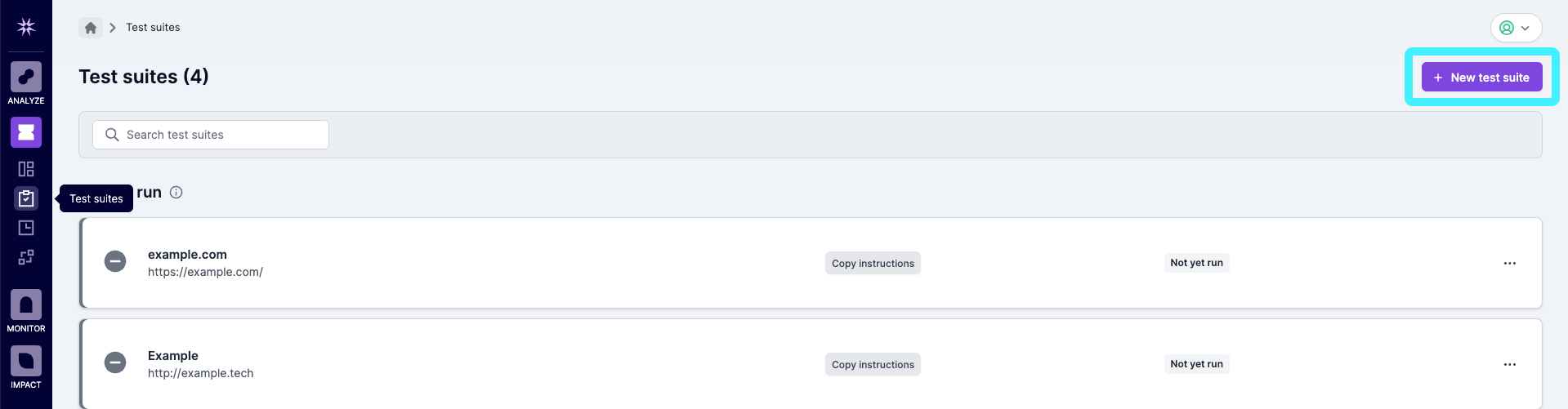Click the integrations squares icon in sidebar

[x=26, y=257]
